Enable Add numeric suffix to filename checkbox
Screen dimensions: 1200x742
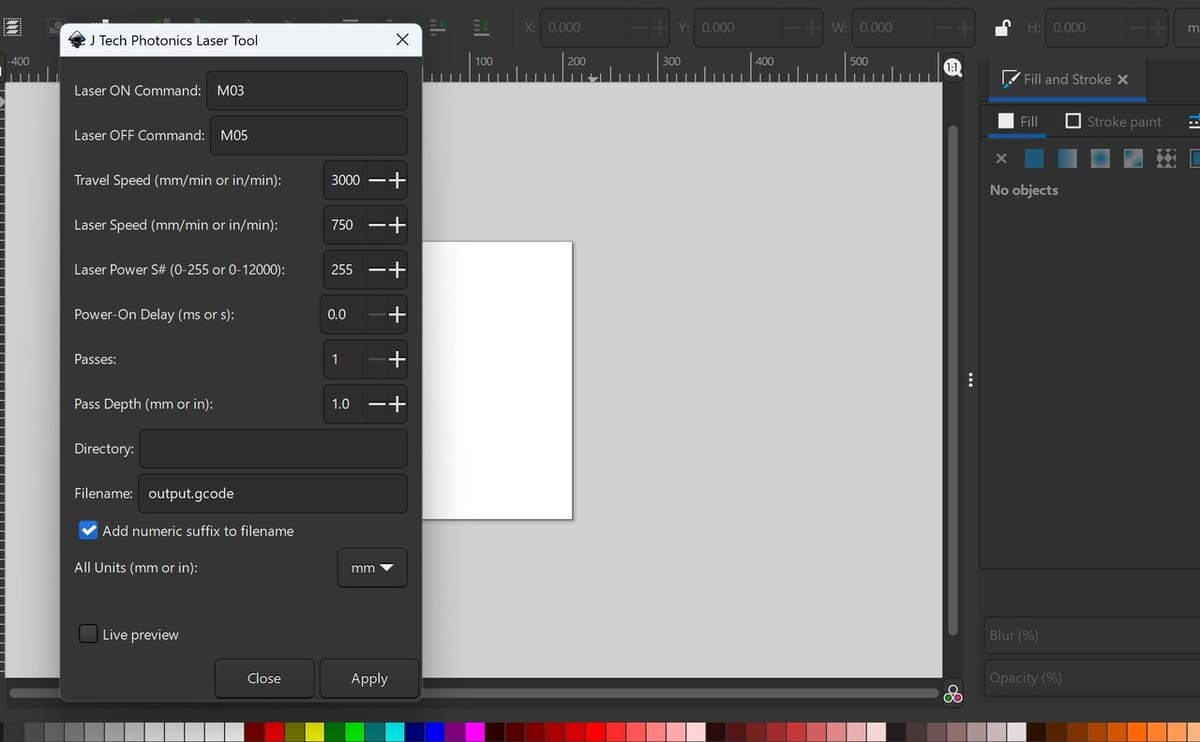coord(89,530)
